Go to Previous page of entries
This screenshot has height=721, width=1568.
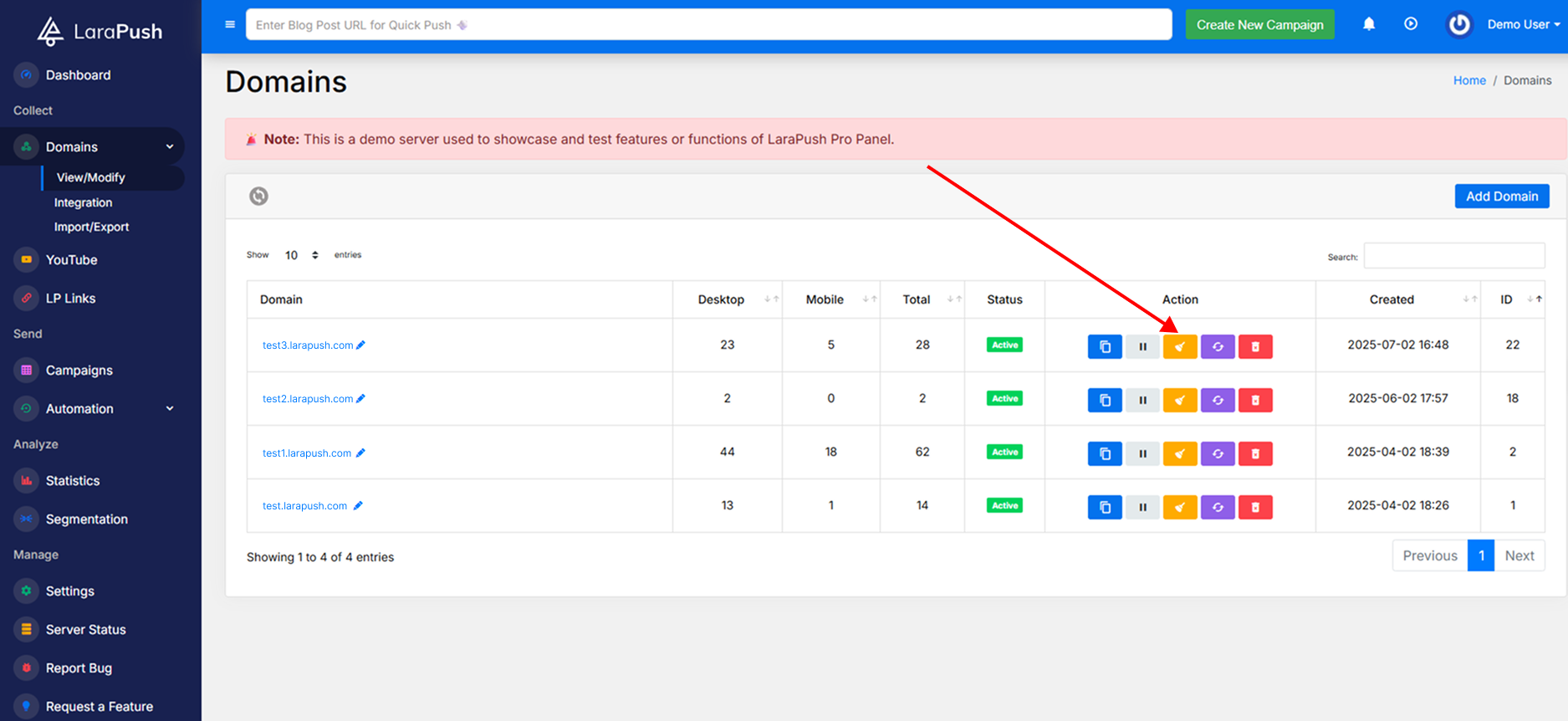[1430, 555]
